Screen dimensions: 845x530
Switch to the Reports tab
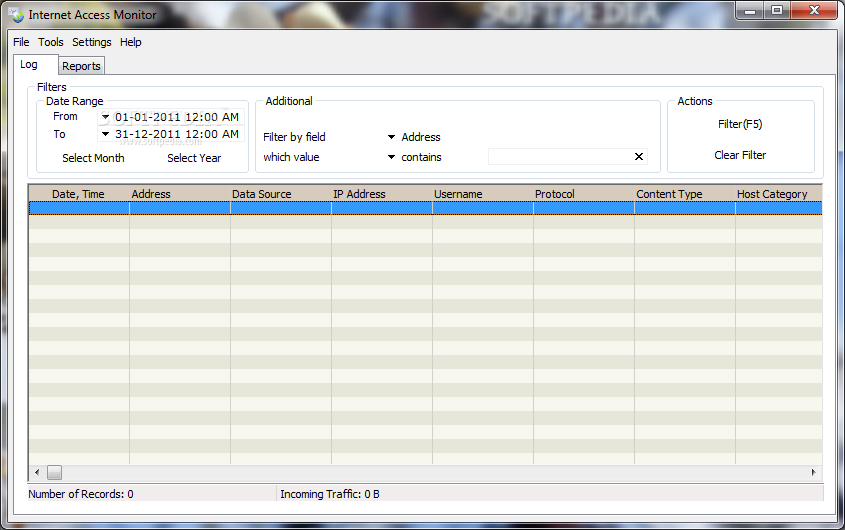pyautogui.click(x=81, y=66)
